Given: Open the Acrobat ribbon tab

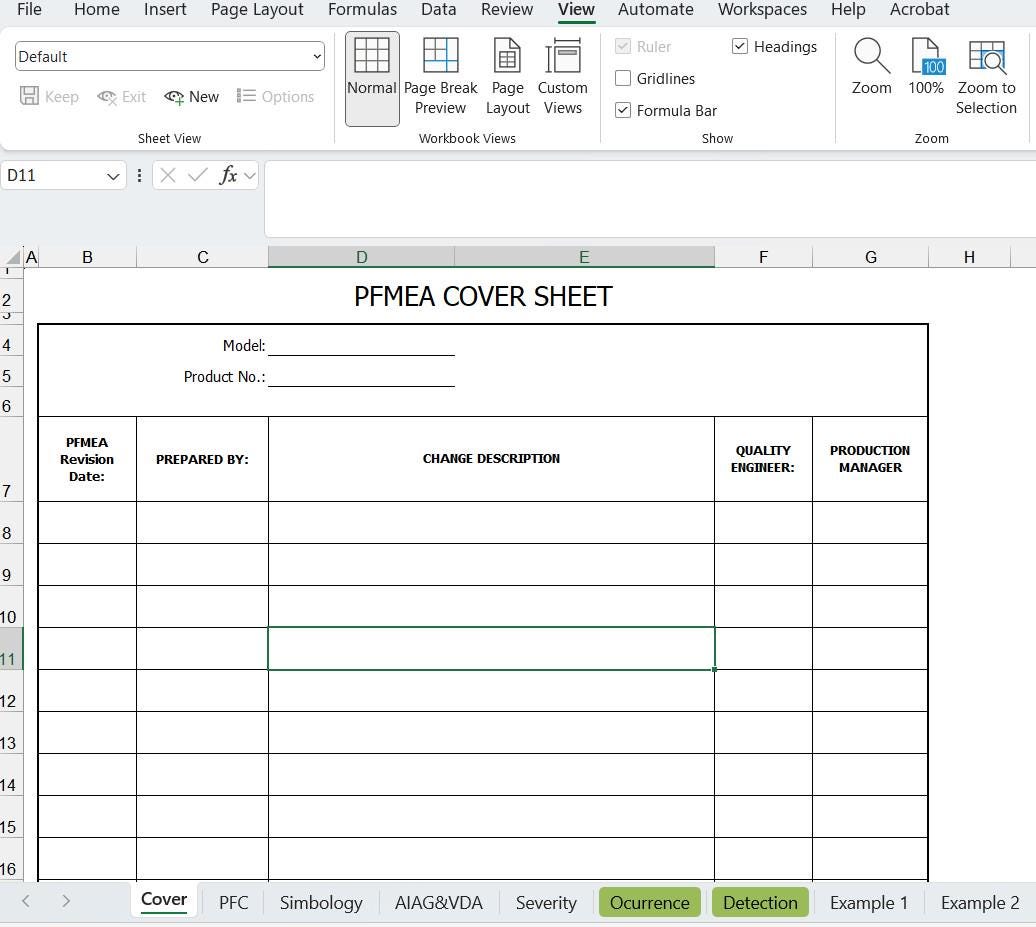Looking at the screenshot, I should click(x=919, y=10).
